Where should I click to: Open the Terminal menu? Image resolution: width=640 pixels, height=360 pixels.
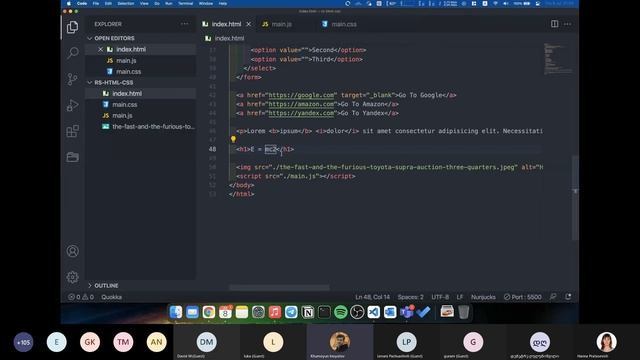185,3
